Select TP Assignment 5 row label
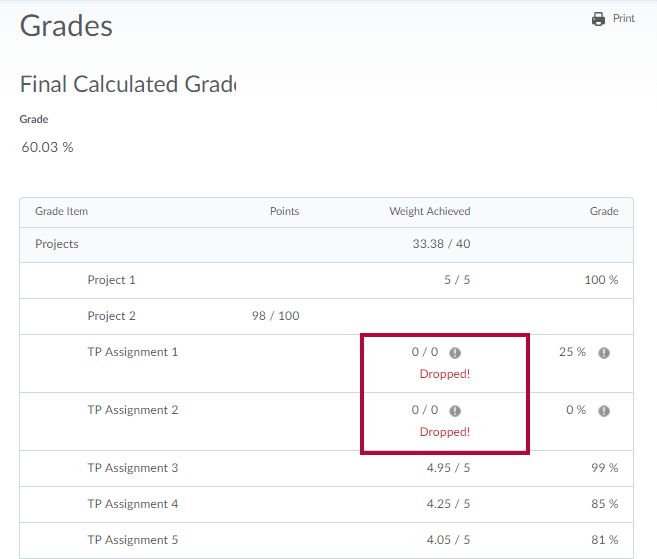Image resolution: width=657 pixels, height=559 pixels. pyautogui.click(x=132, y=540)
